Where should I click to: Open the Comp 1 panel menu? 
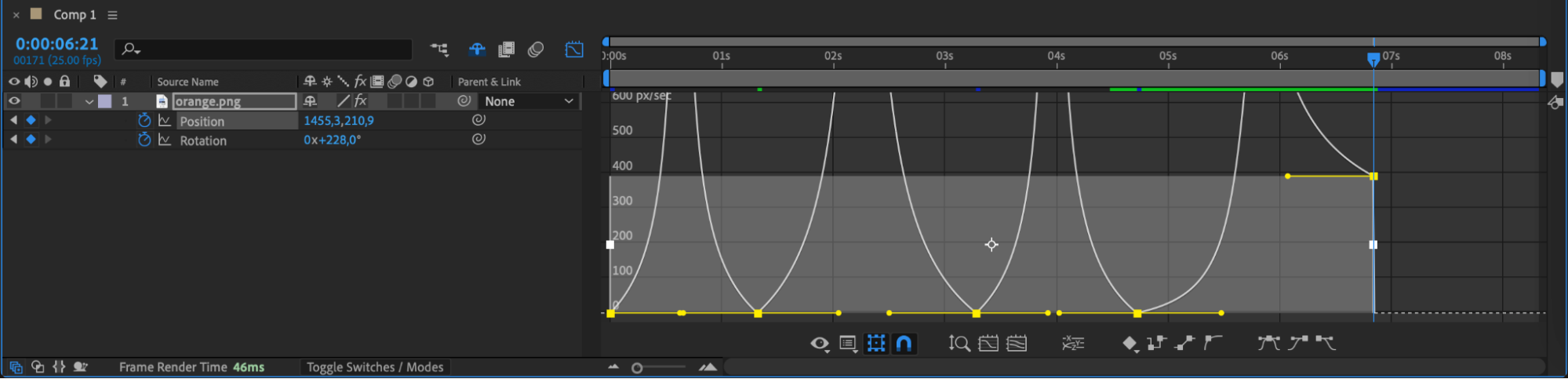coord(113,15)
